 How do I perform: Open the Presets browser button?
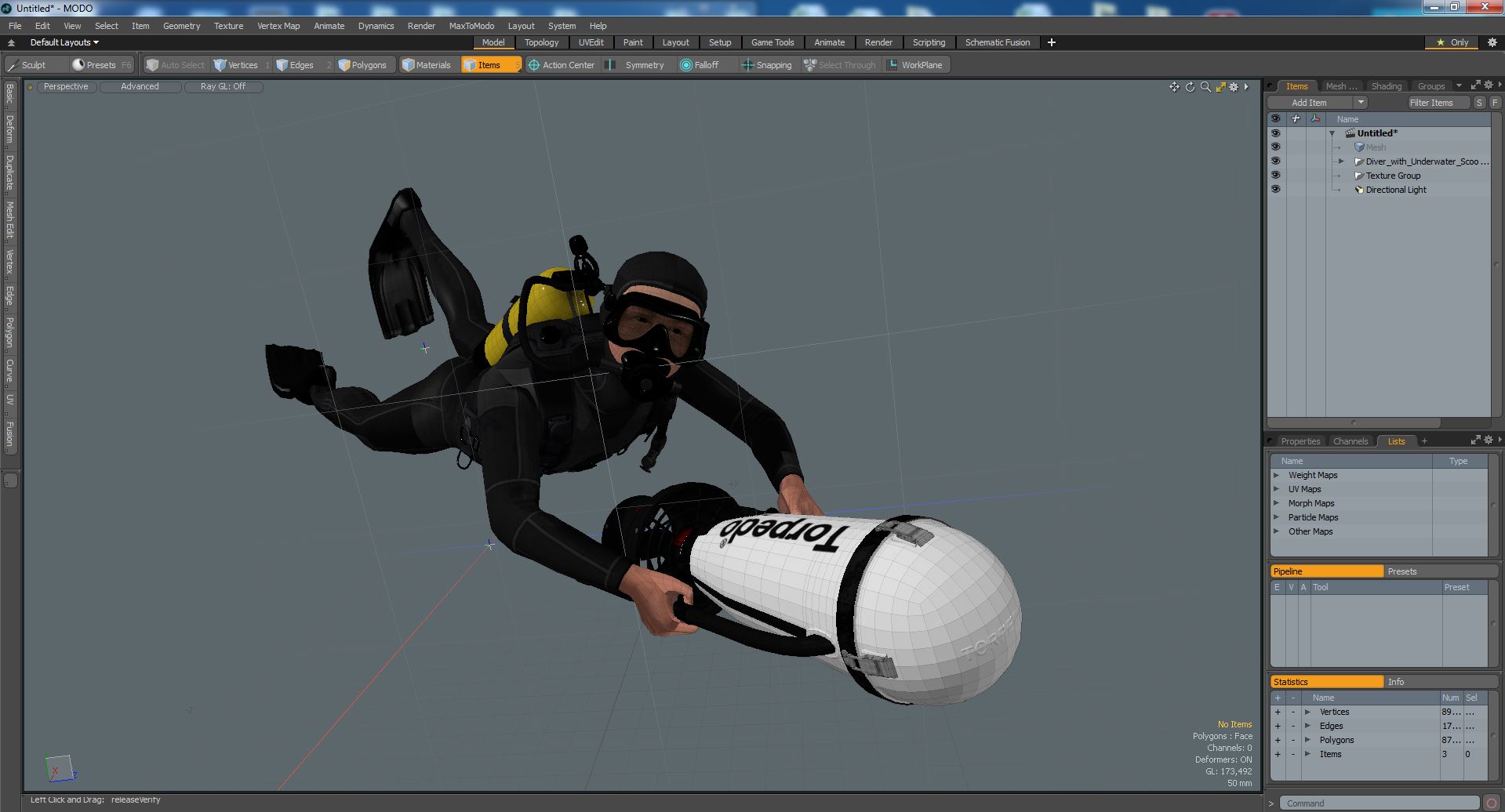tap(100, 65)
